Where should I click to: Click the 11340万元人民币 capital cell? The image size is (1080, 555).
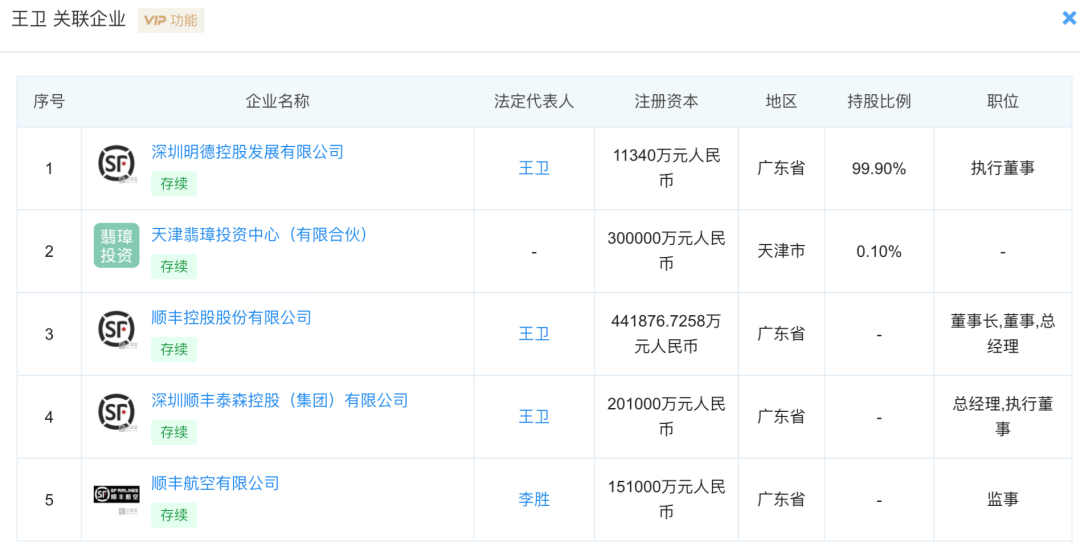666,168
